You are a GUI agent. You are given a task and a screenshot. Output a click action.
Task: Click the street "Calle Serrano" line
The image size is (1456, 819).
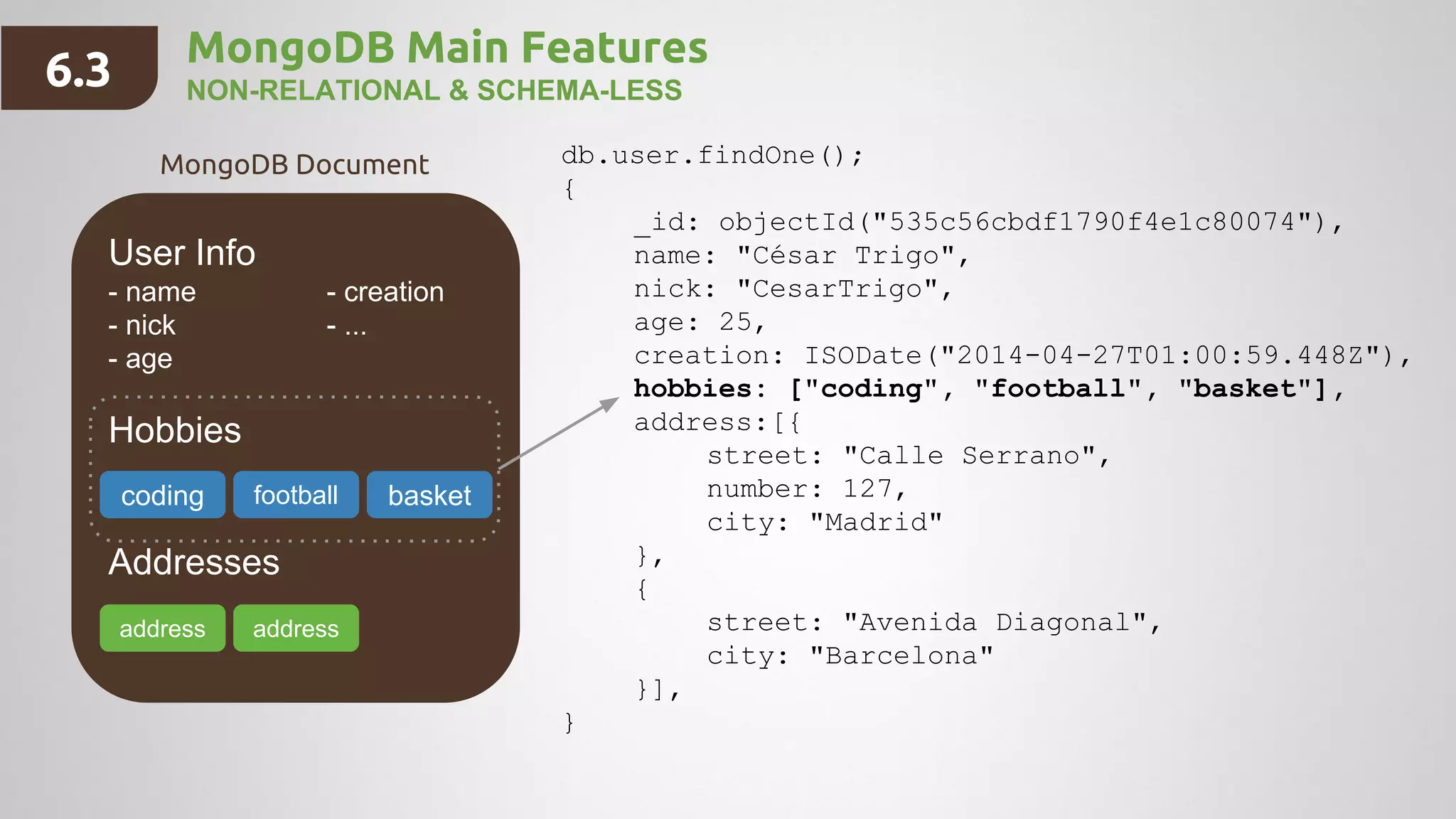click(x=907, y=456)
